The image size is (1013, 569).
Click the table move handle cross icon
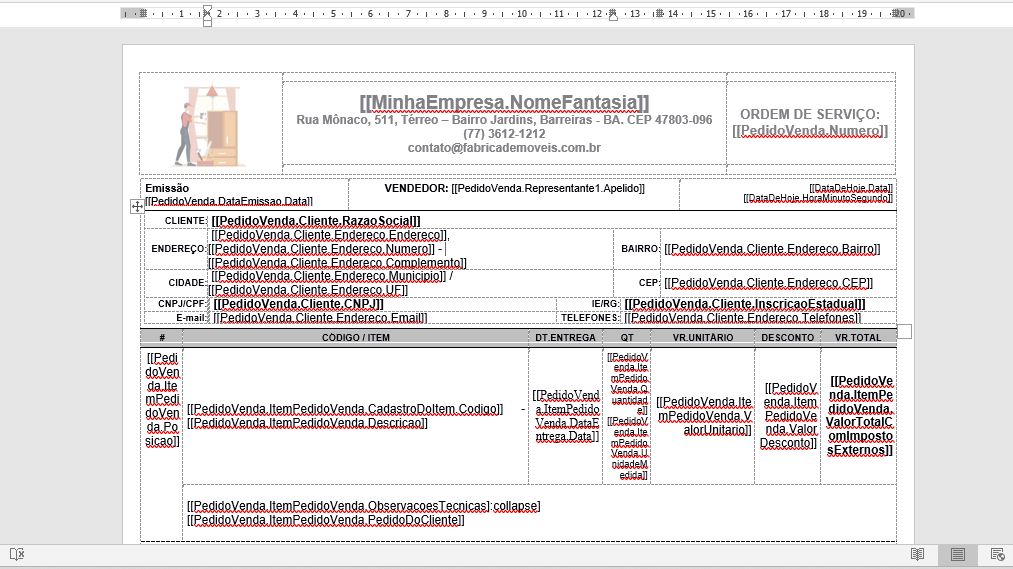tap(137, 206)
